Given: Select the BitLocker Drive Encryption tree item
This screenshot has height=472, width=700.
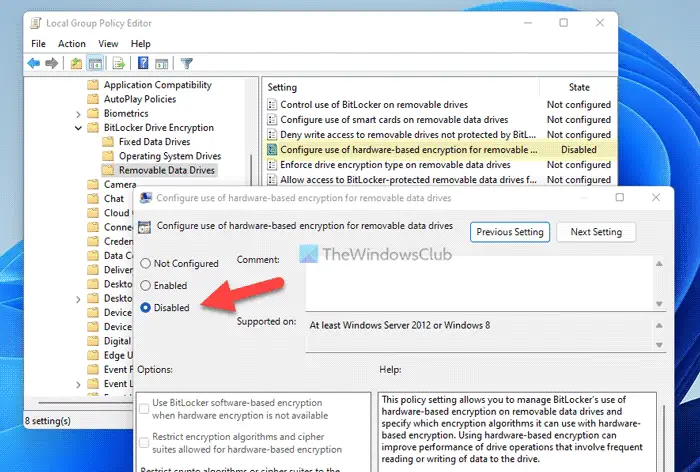Looking at the screenshot, I should coord(158,128).
